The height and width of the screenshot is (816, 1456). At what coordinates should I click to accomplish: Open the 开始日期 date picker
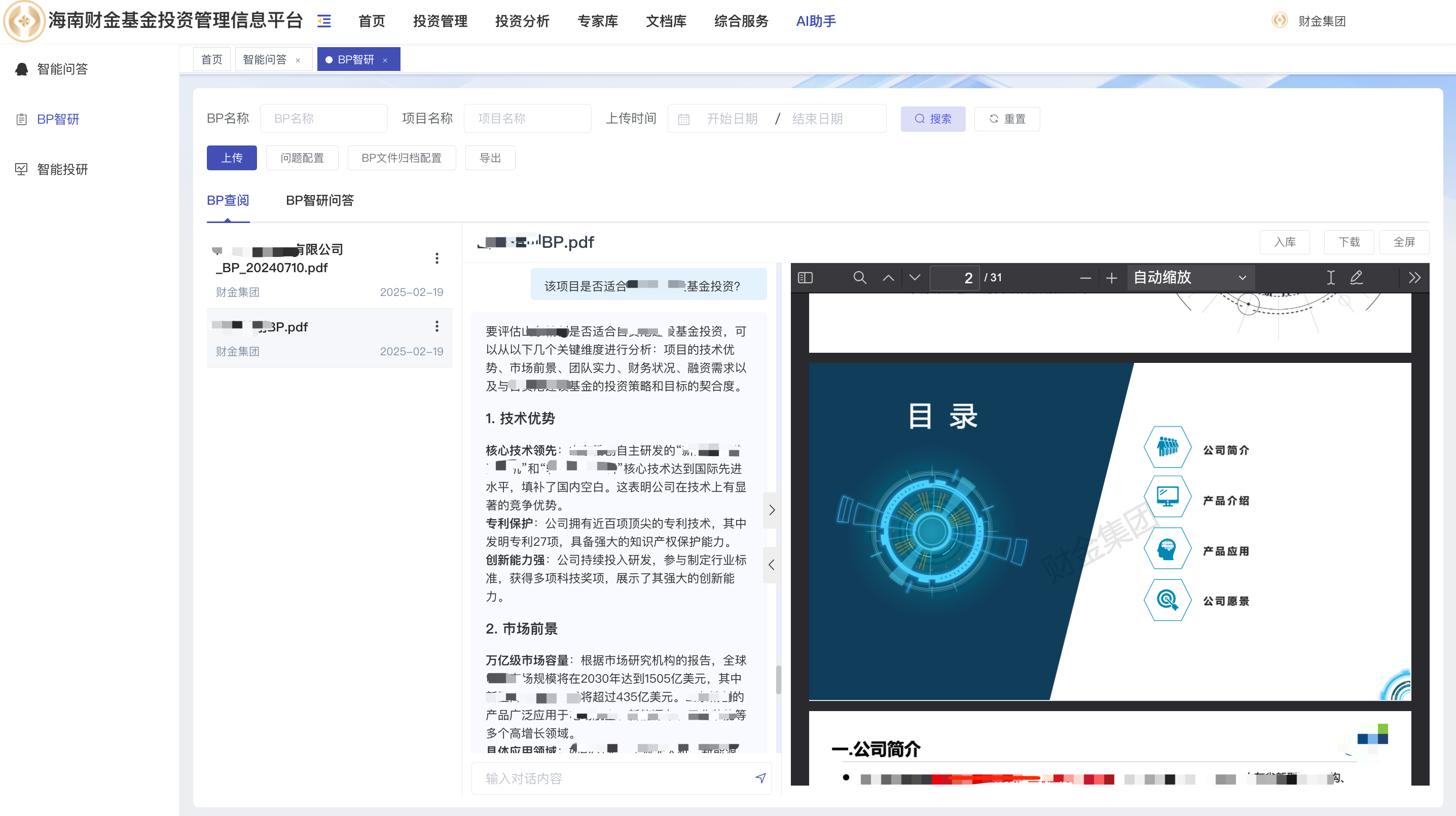[x=732, y=119]
